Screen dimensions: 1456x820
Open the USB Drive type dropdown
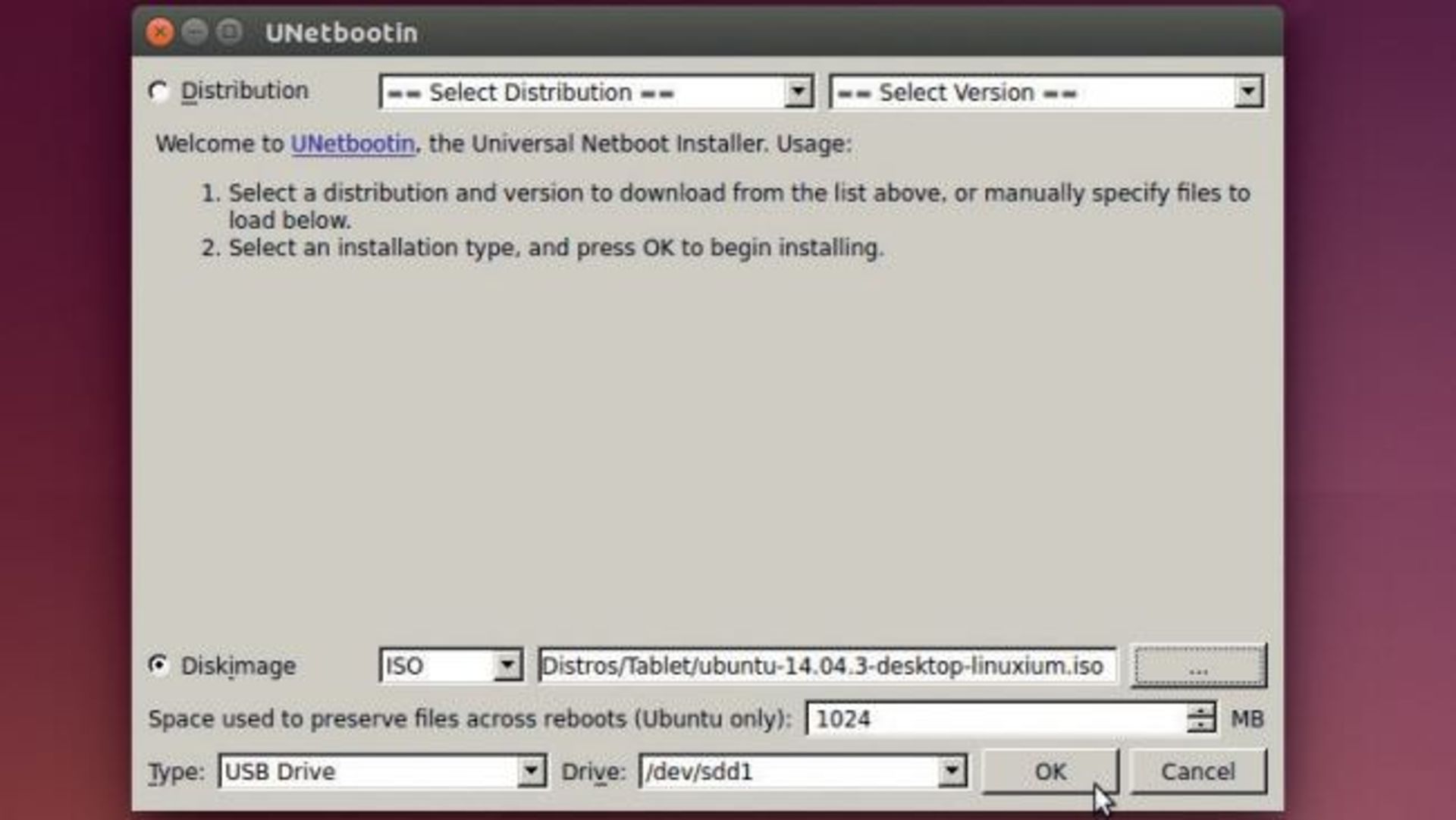(381, 771)
